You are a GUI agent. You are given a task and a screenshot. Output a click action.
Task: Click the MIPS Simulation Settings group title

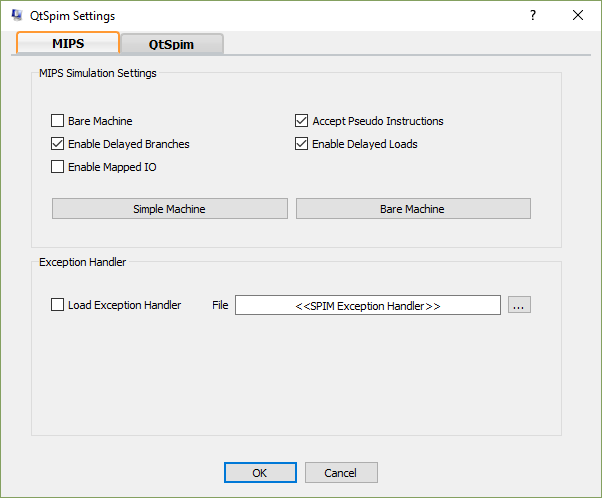[97, 72]
